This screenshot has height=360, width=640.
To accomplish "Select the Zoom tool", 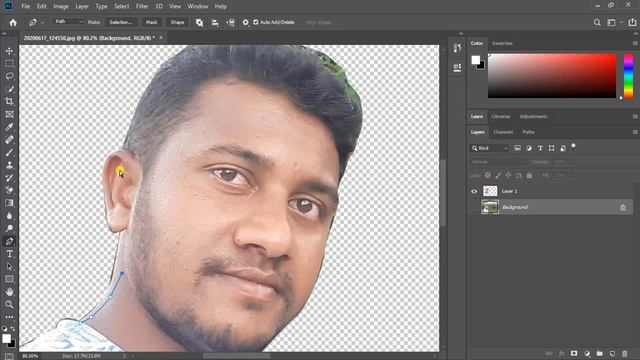I will tap(9, 304).
